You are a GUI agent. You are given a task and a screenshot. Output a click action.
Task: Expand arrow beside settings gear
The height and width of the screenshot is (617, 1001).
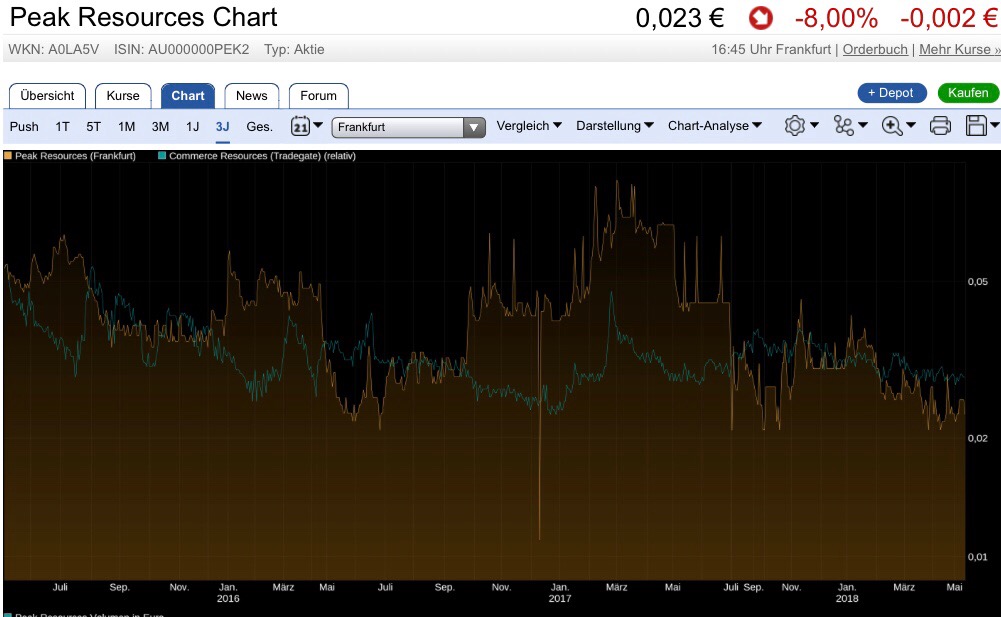(814, 125)
